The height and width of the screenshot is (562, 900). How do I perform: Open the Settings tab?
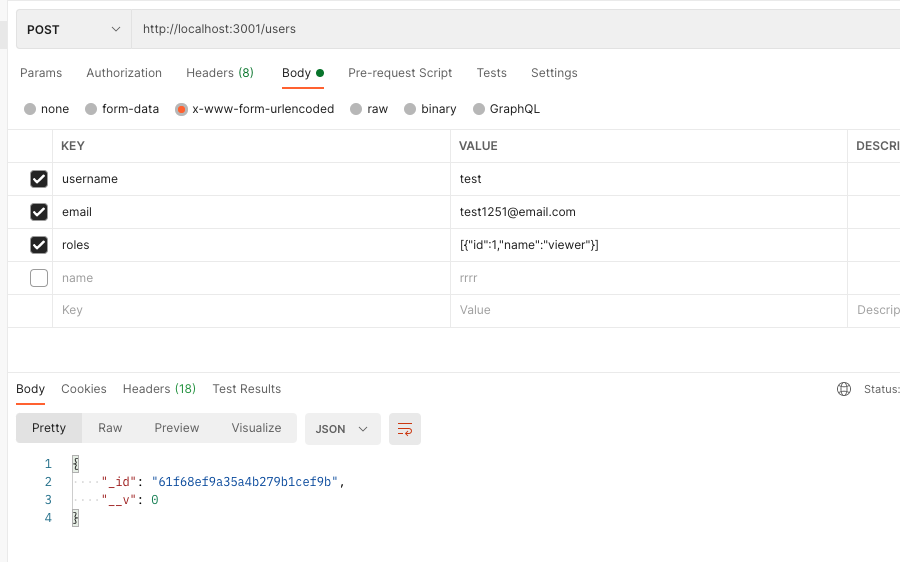pyautogui.click(x=554, y=73)
